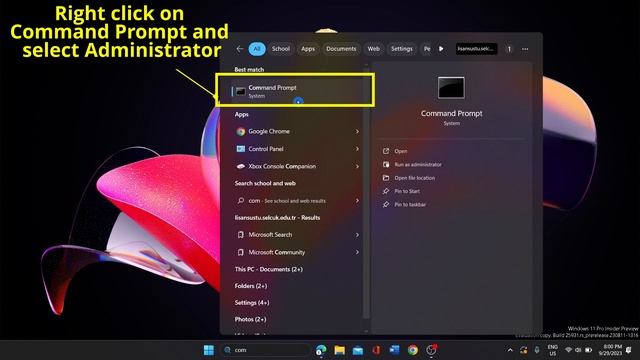Show hidden system tray icons
This screenshot has height=360, width=640.
tap(510, 350)
